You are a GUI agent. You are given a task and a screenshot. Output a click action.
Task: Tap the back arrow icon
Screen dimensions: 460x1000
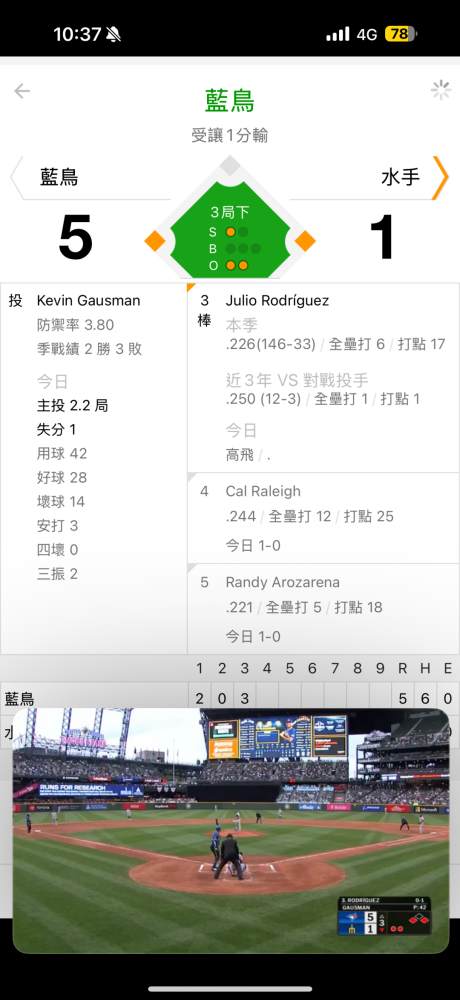click(22, 91)
